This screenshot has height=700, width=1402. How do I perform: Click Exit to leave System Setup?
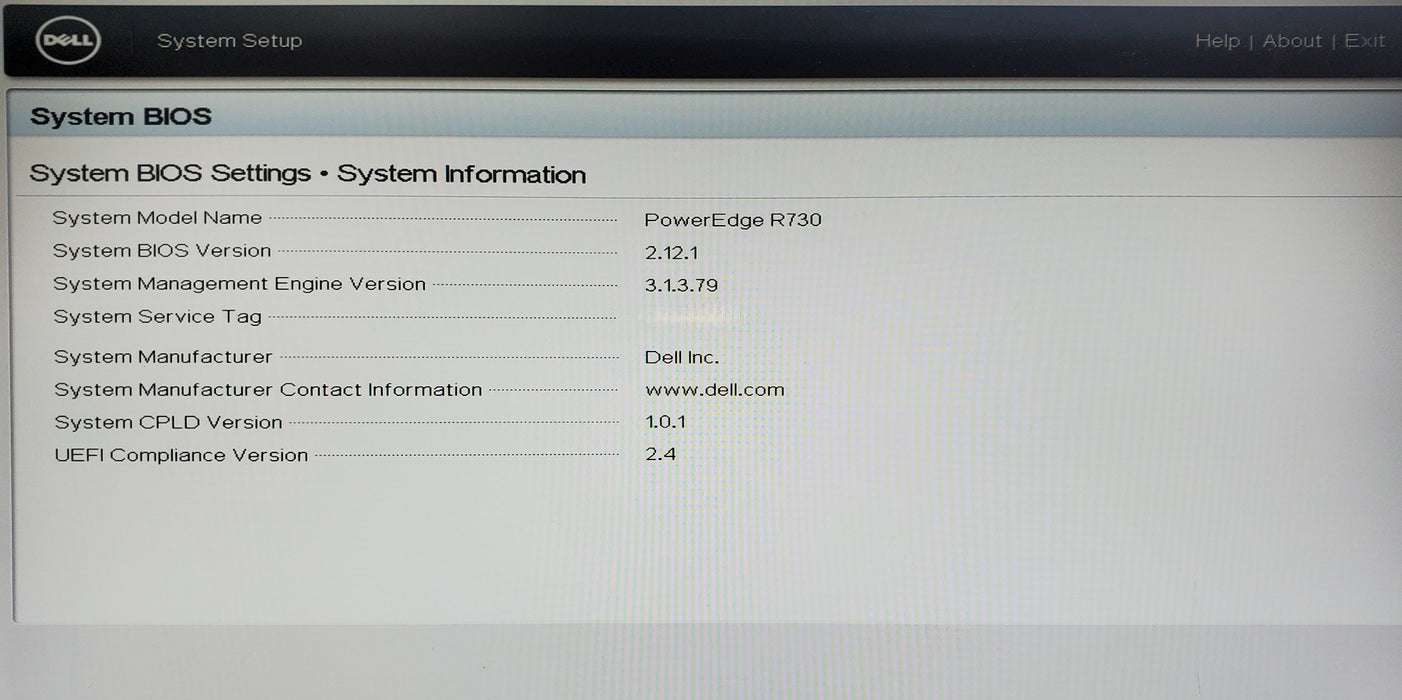coord(1365,41)
